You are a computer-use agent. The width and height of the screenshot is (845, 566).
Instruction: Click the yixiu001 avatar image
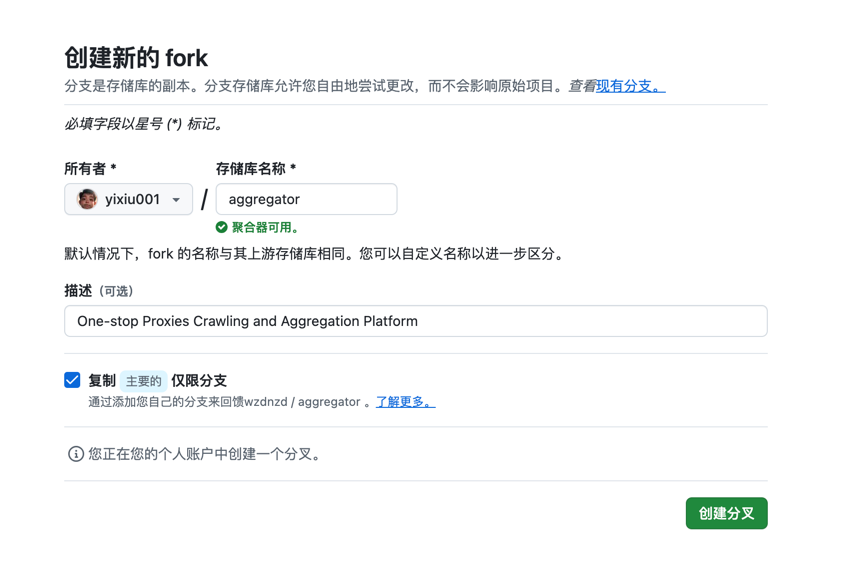point(88,199)
